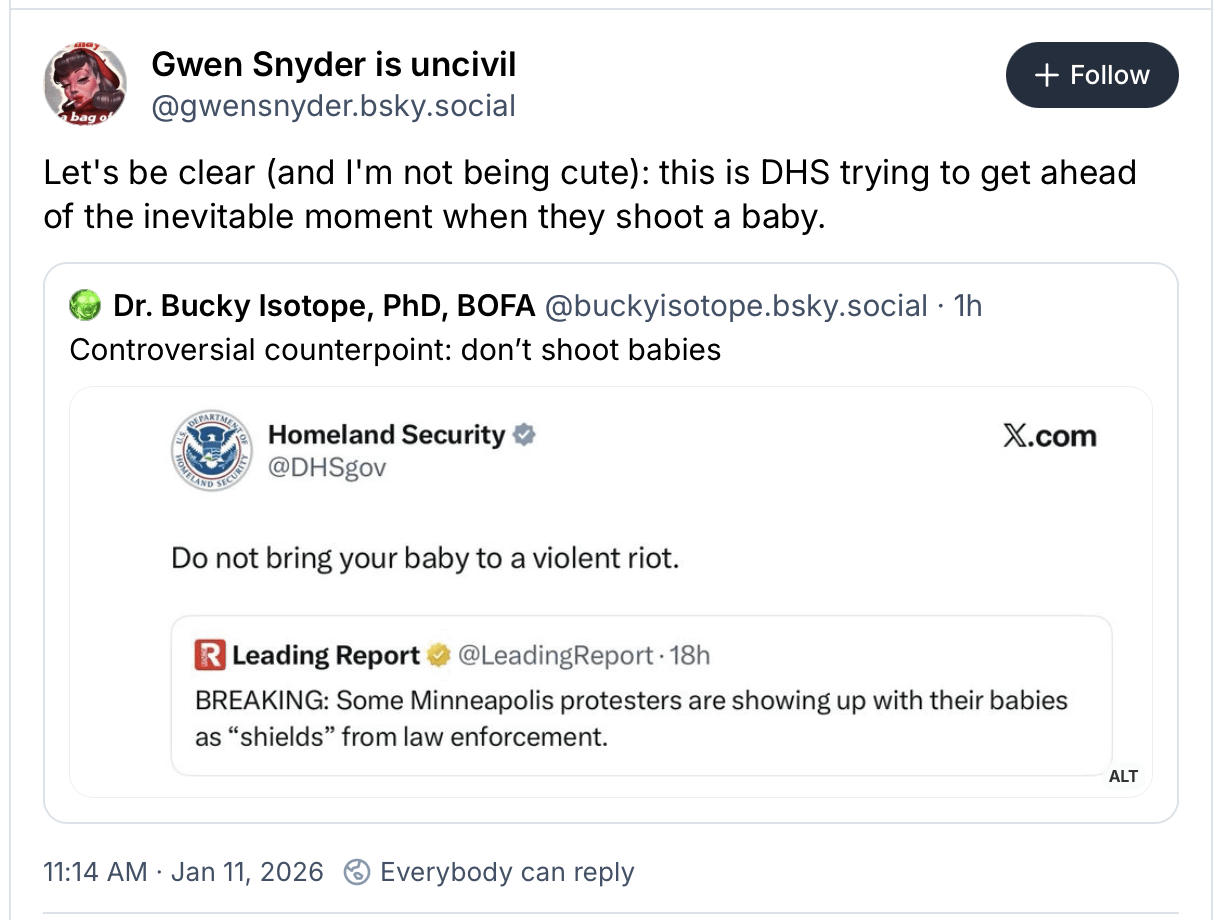Click the 11:14 AM Jan 11, 2026 timestamp

click(184, 872)
